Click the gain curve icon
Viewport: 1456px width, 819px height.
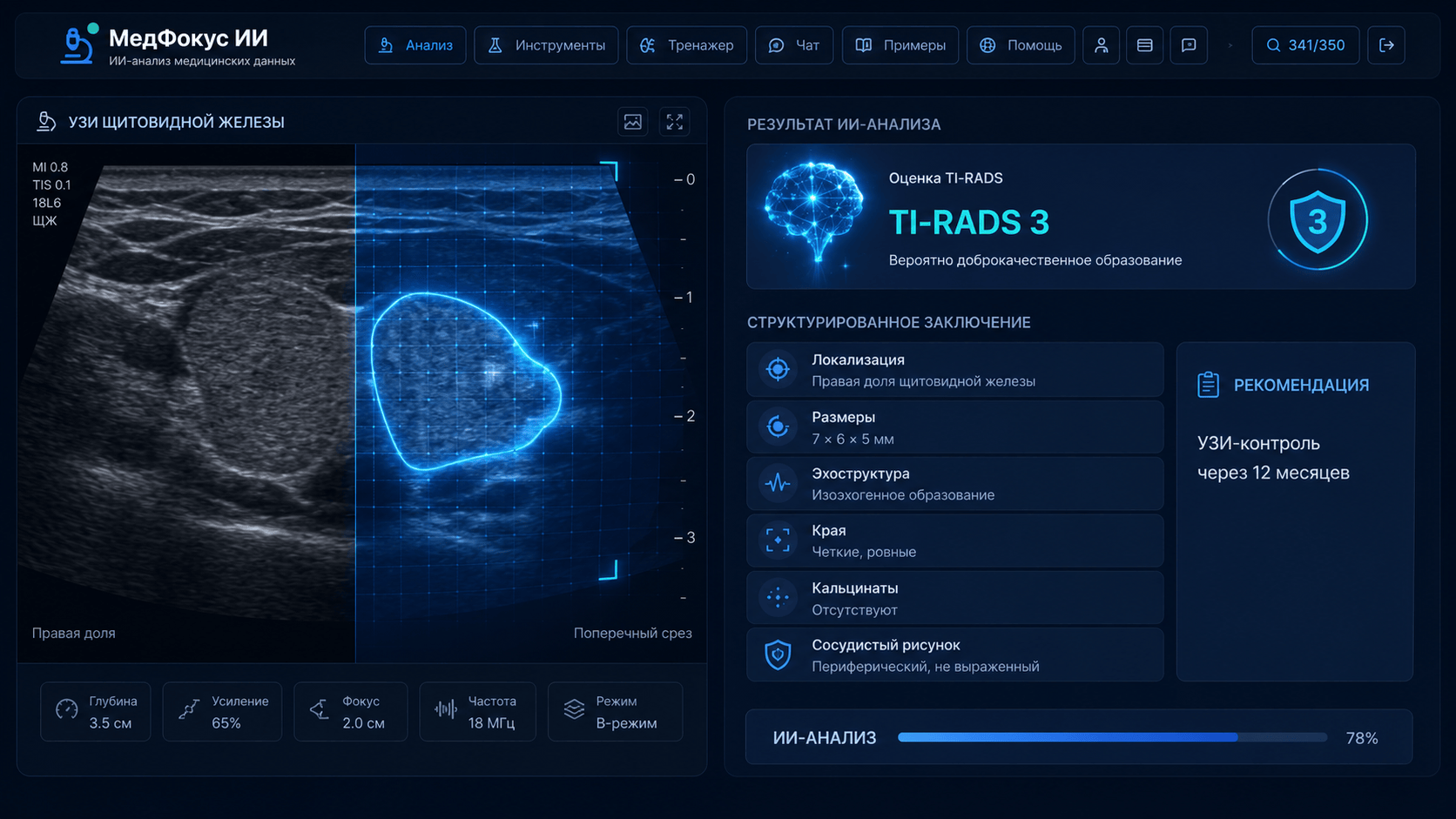point(189,709)
